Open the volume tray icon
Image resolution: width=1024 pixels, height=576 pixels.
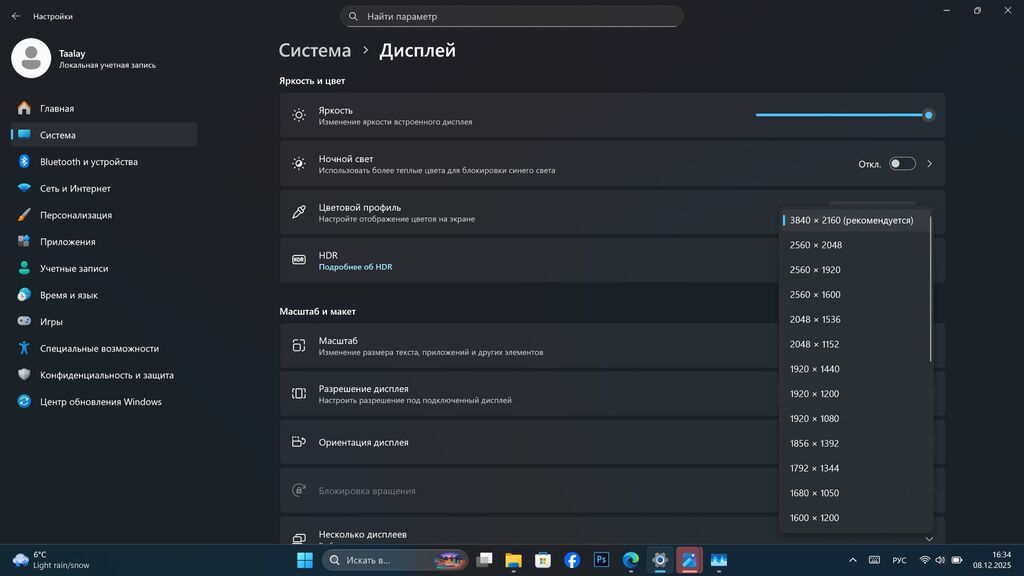[940, 560]
